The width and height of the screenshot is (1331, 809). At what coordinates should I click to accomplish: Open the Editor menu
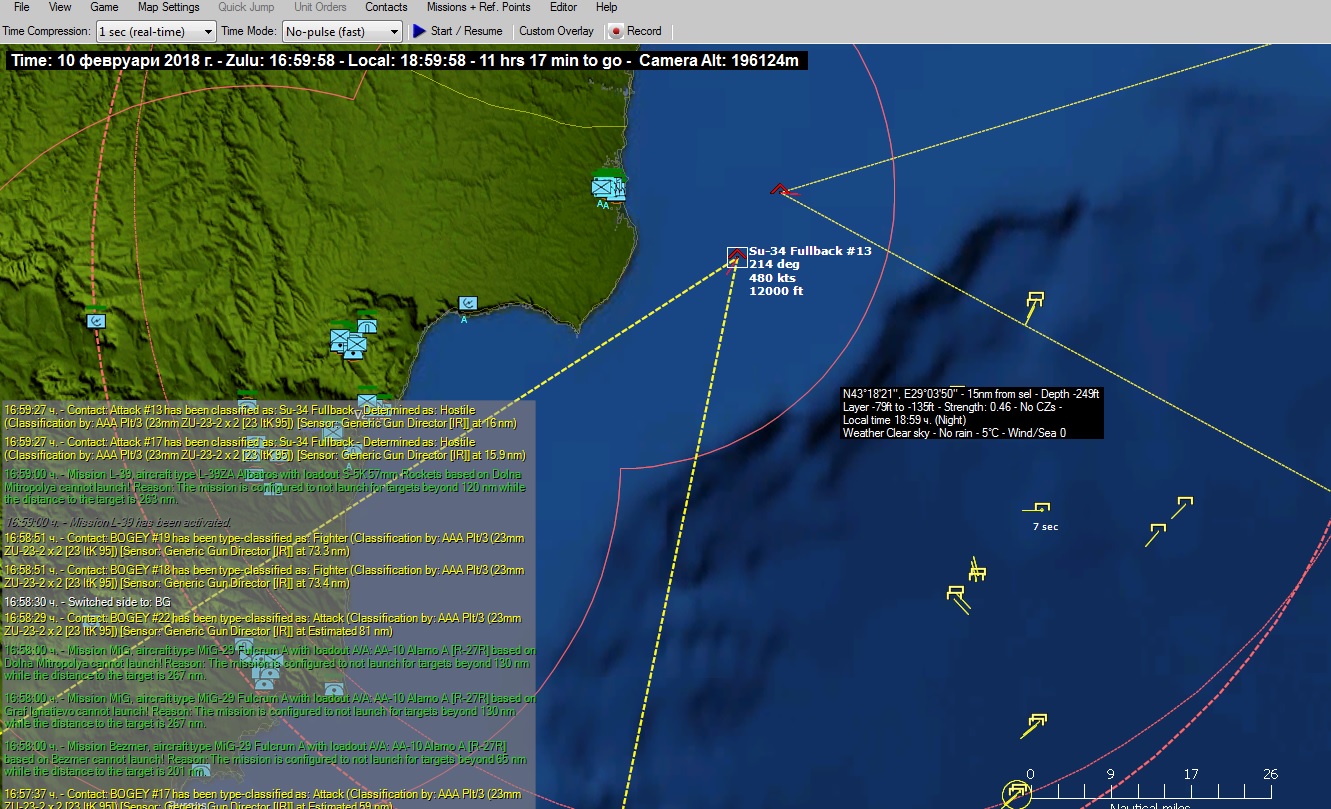[x=563, y=7]
